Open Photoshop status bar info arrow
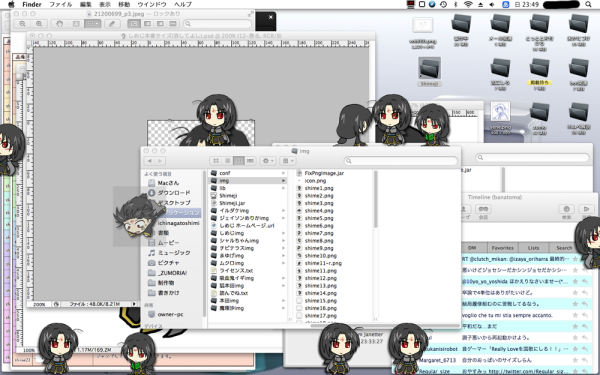The image size is (600, 375). (134, 304)
